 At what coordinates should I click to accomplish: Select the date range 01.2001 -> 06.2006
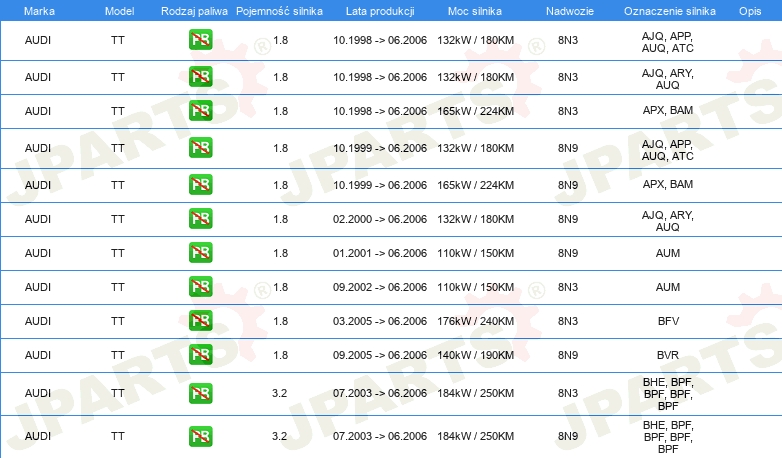click(x=380, y=253)
